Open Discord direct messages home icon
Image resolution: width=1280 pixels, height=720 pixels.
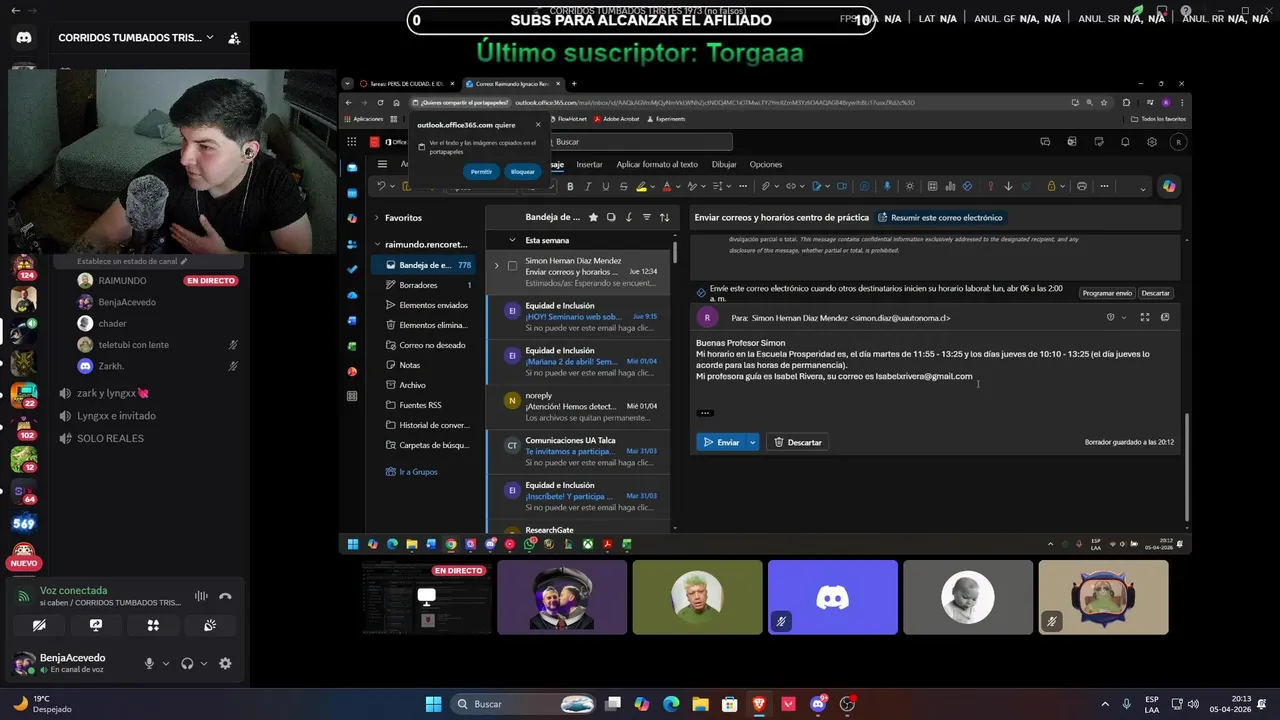pyautogui.click(x=24, y=37)
